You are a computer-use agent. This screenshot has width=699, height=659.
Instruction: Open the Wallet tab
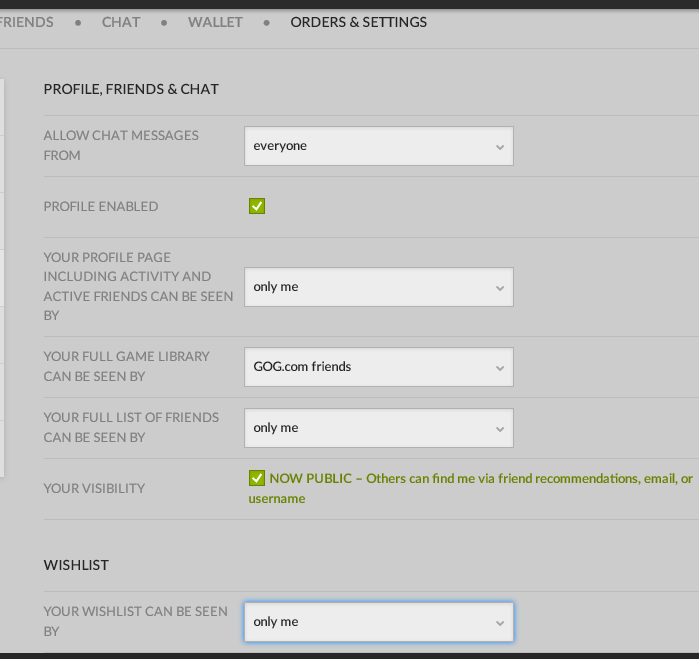point(215,22)
